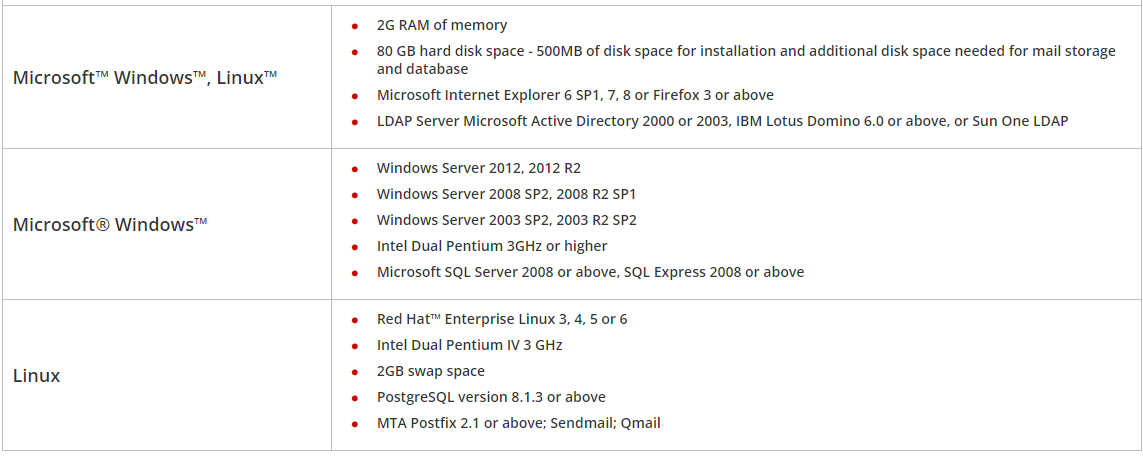
Task: Click the red bullet beside PostgreSQL version
Action: (x=355, y=398)
